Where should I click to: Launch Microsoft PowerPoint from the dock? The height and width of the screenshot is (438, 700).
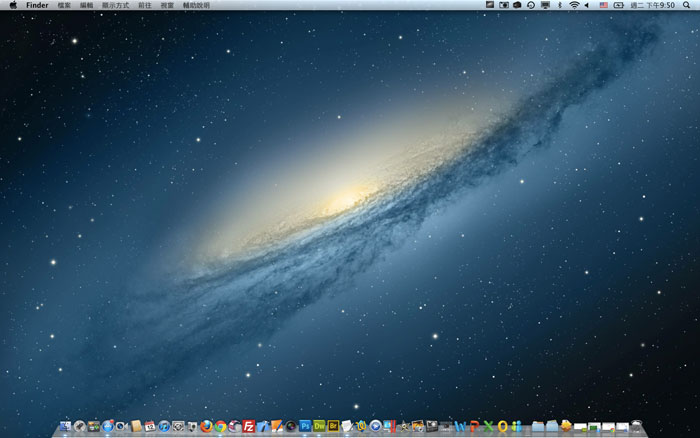474,426
